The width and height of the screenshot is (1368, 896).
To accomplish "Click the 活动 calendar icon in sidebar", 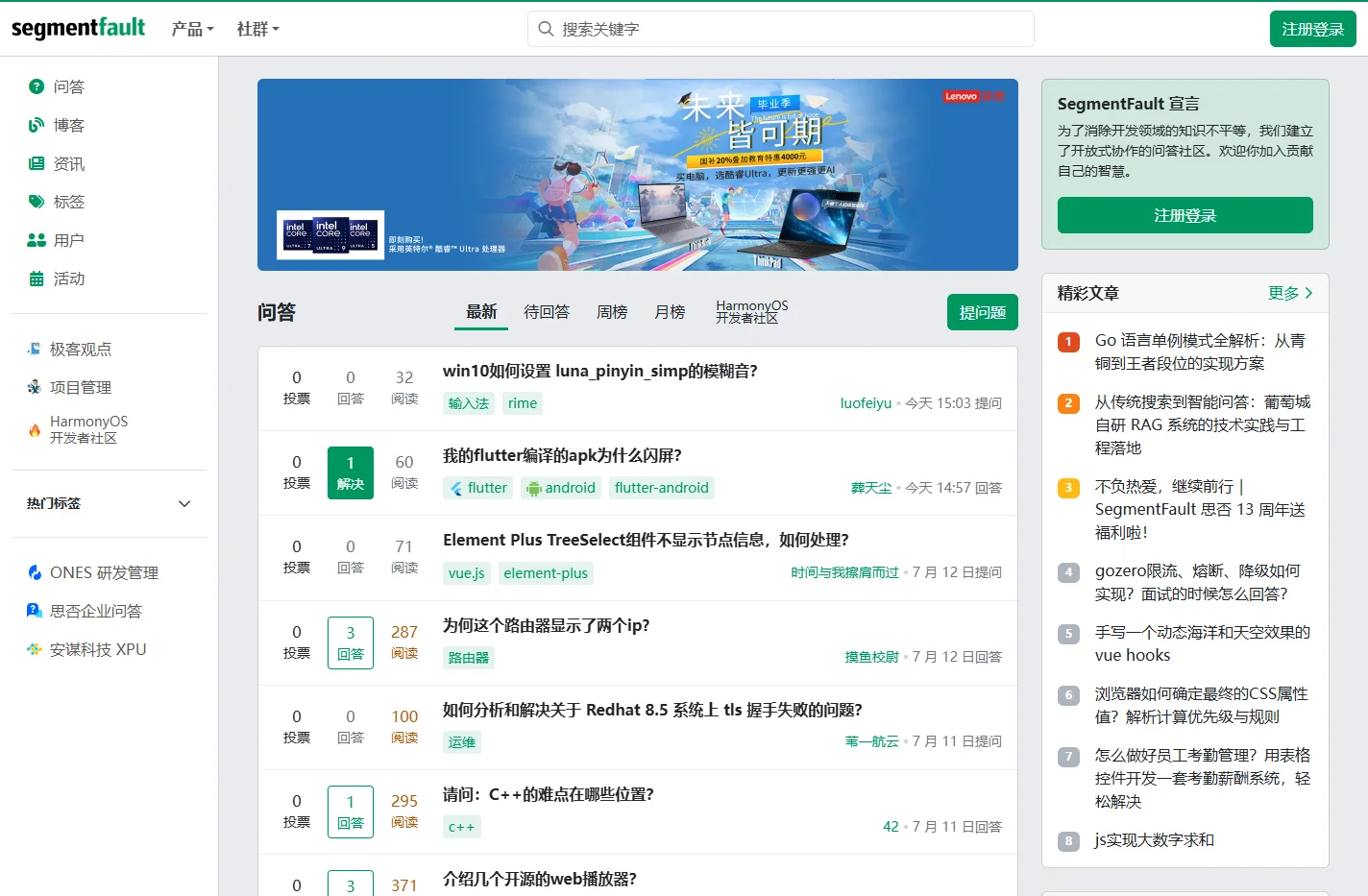I will pos(37,278).
